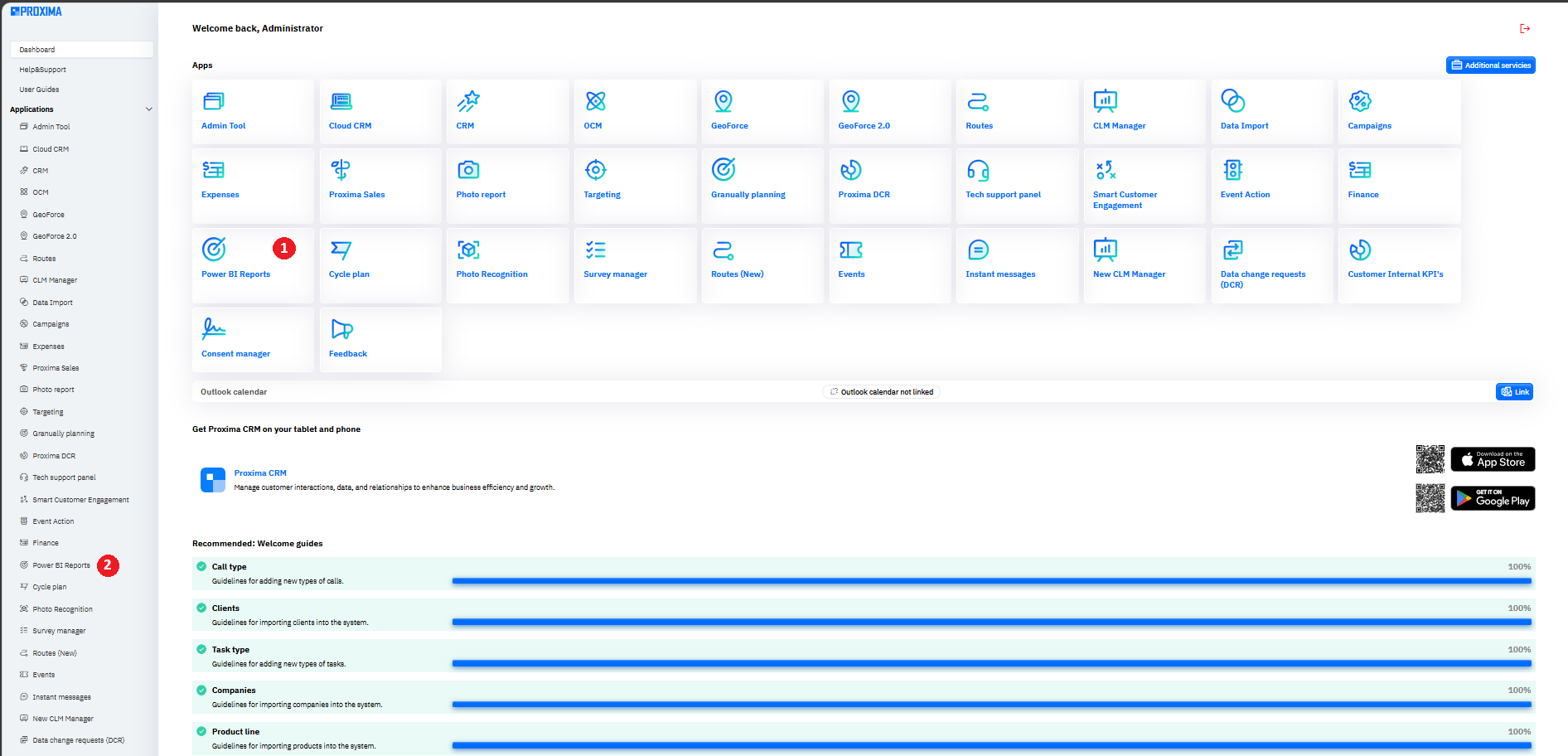Click the Google Play download badge
The width and height of the screenshot is (1568, 756).
[x=1492, y=498]
